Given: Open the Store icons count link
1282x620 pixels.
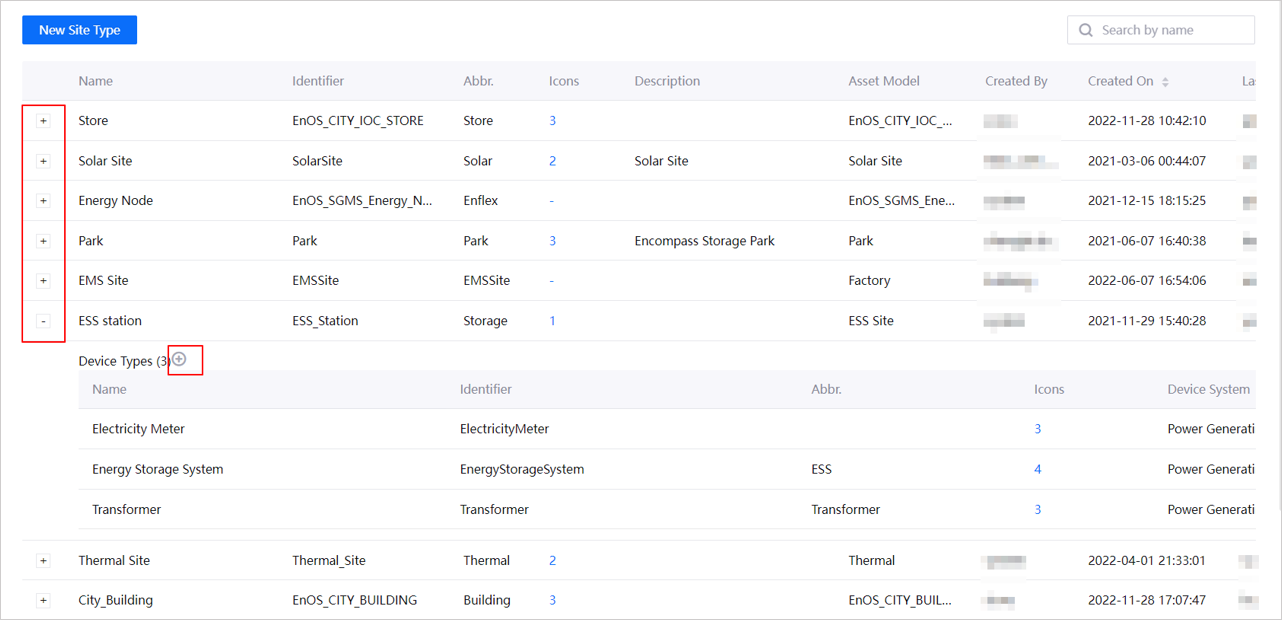Looking at the screenshot, I should [x=552, y=121].
